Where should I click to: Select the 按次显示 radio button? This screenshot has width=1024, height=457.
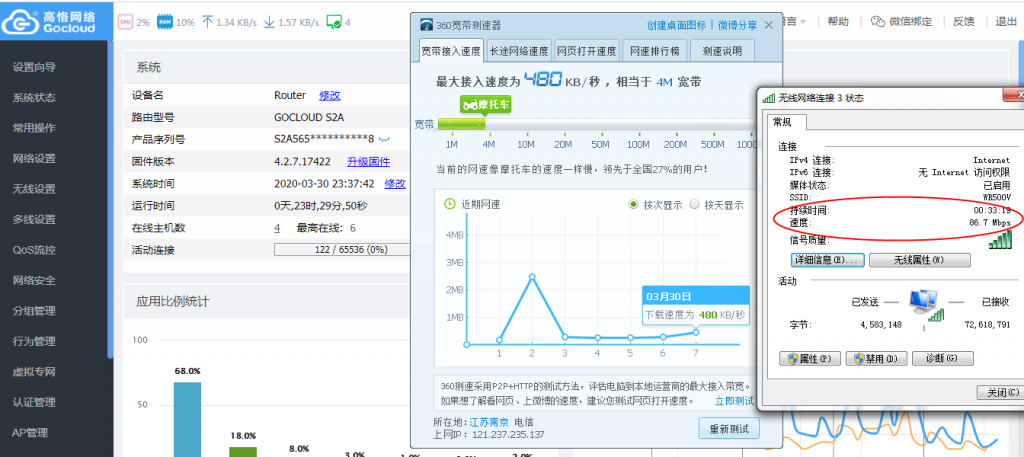(632, 205)
